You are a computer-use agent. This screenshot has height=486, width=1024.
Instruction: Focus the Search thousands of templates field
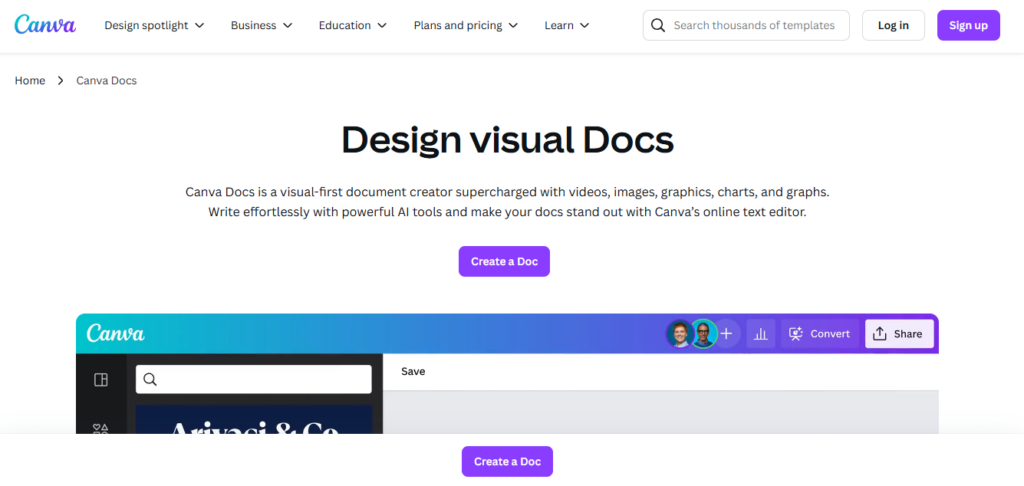pos(746,25)
